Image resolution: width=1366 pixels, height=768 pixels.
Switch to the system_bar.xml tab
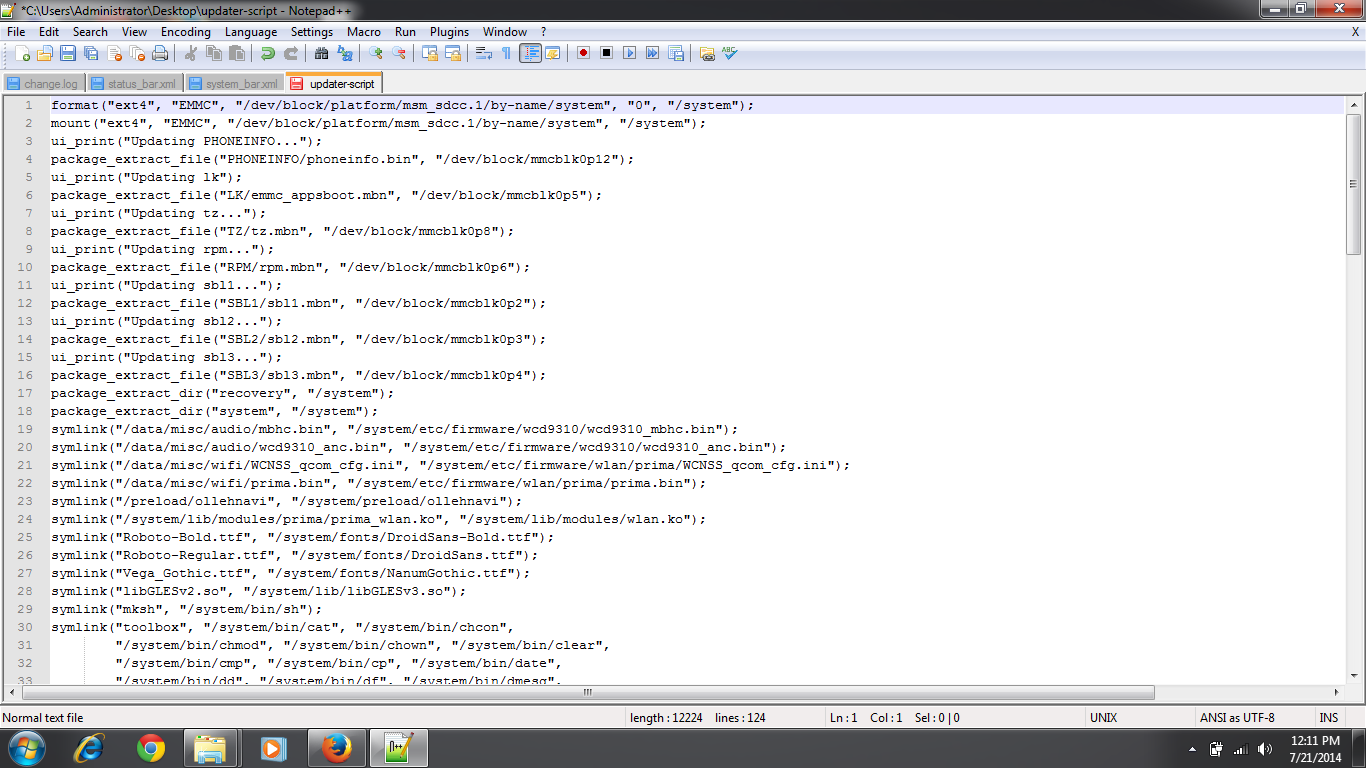[233, 84]
